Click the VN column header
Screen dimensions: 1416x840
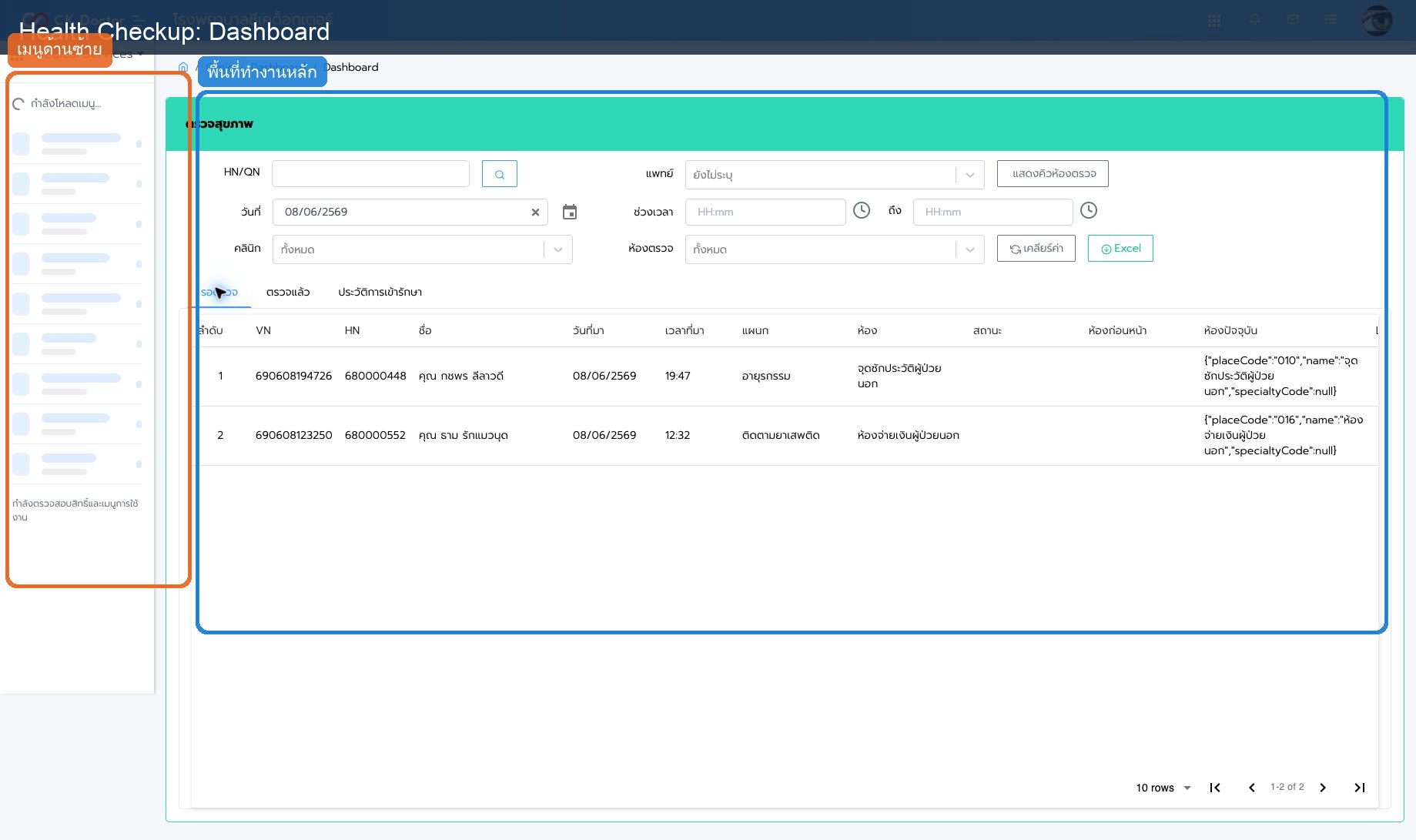coord(263,330)
